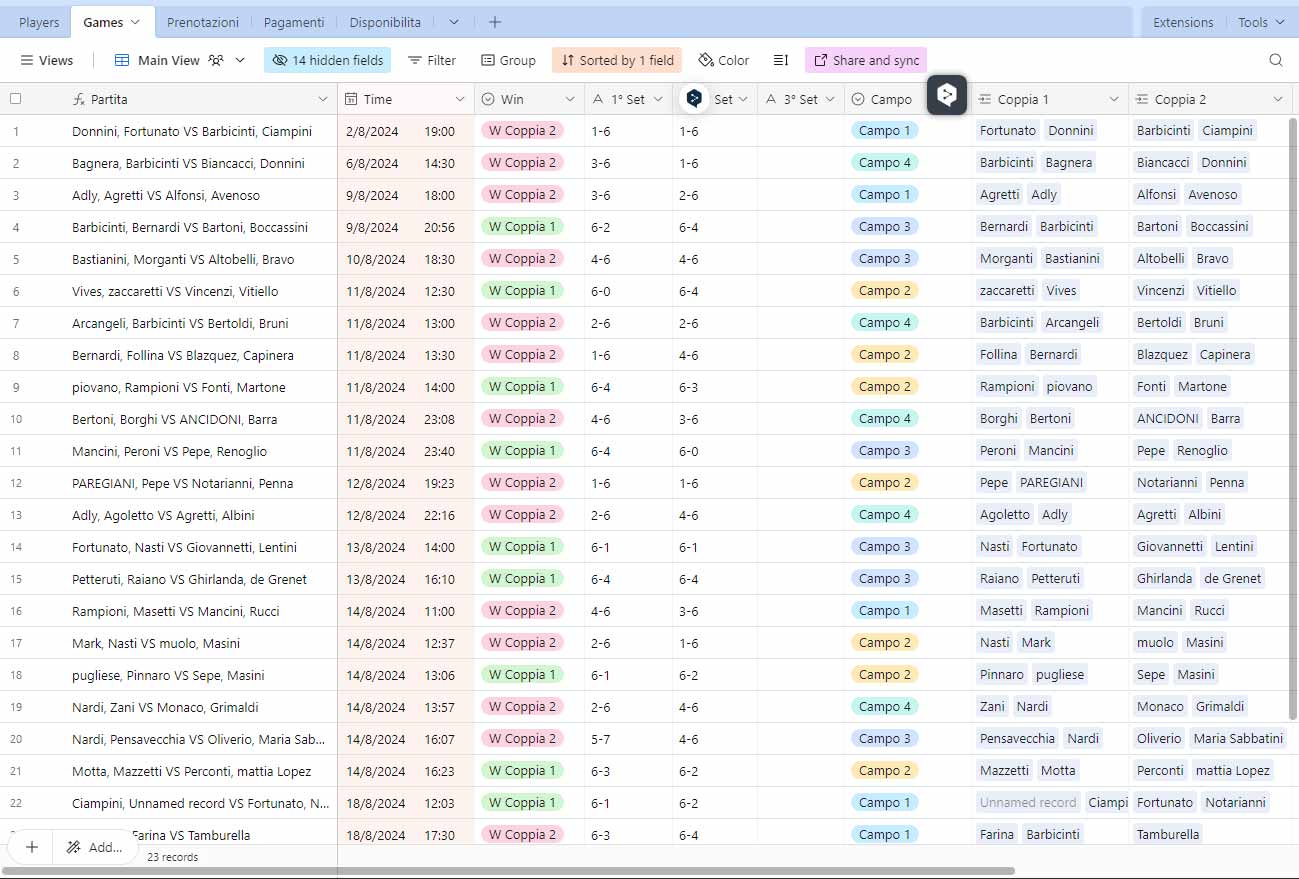Click the Coppia 1 linked record icon
1299x879 pixels.
click(984, 99)
